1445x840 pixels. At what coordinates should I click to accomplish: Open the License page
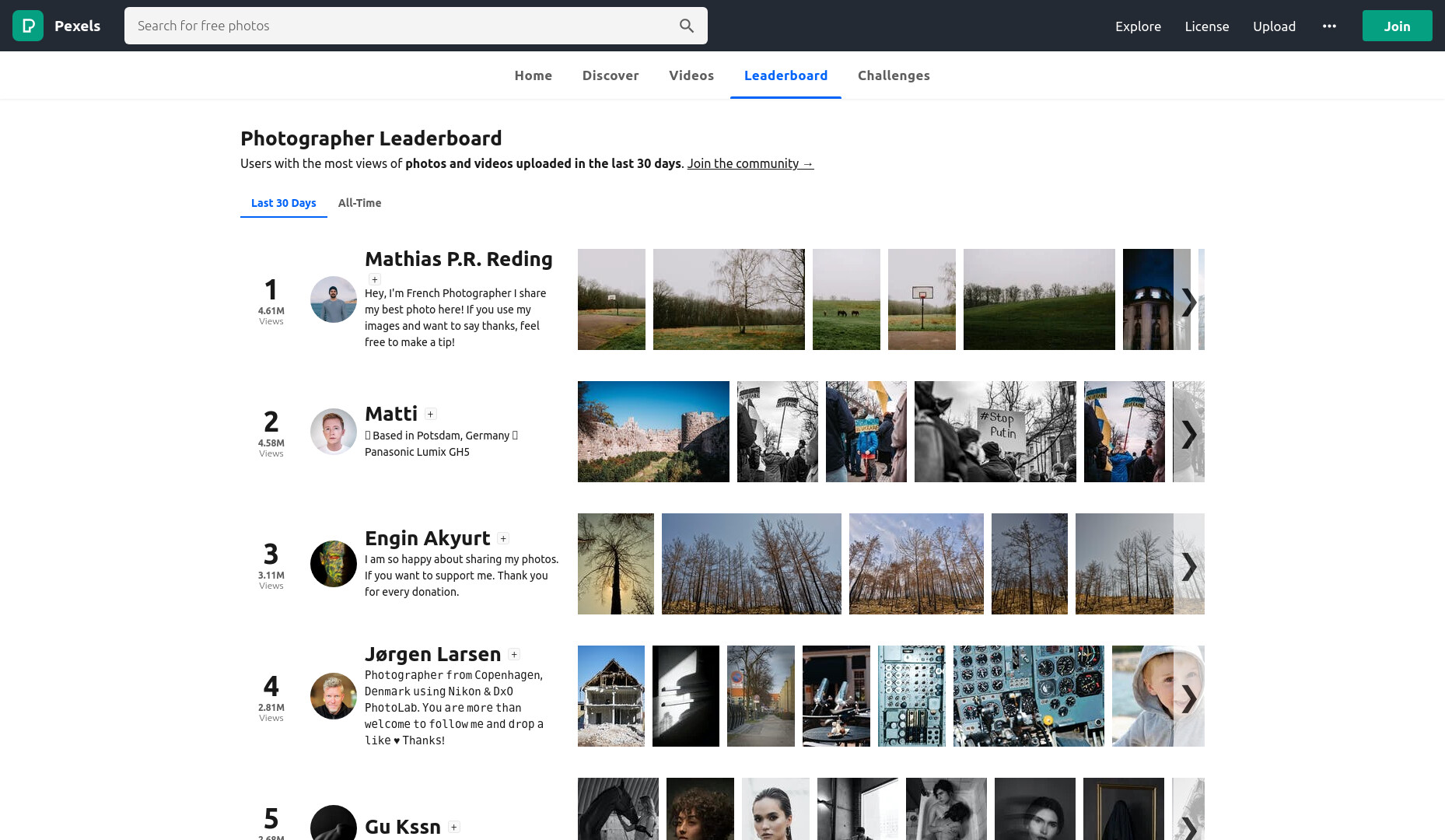click(x=1206, y=26)
